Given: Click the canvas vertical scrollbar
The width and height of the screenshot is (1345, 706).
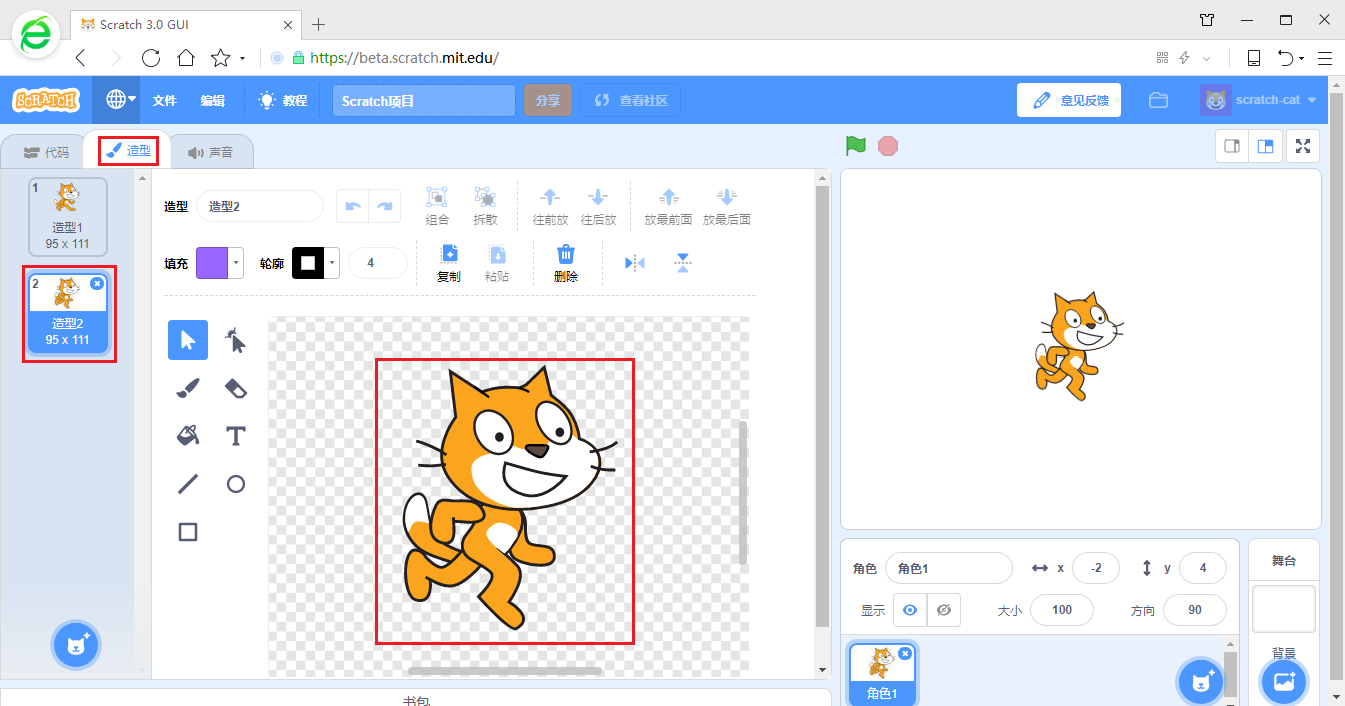Looking at the screenshot, I should click(x=743, y=493).
